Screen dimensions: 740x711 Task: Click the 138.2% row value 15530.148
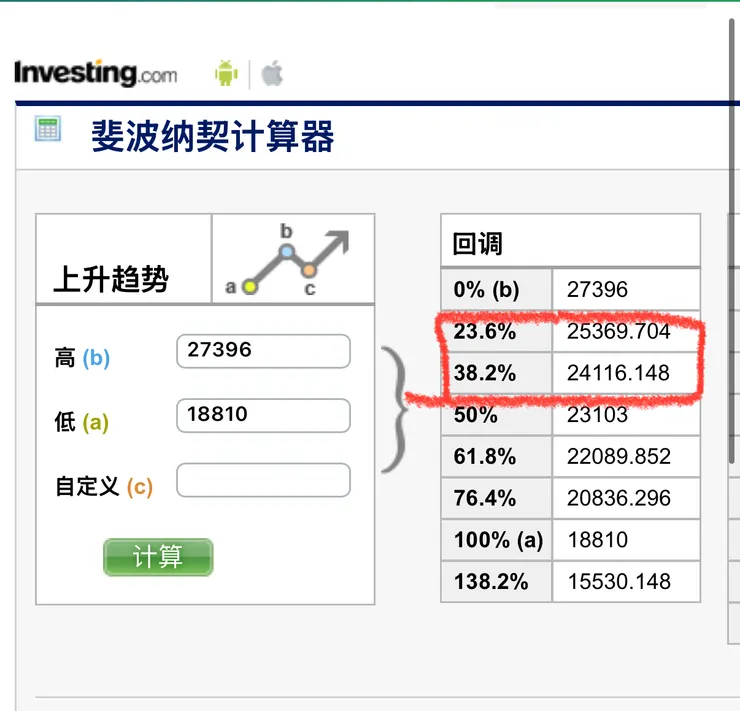pos(618,581)
